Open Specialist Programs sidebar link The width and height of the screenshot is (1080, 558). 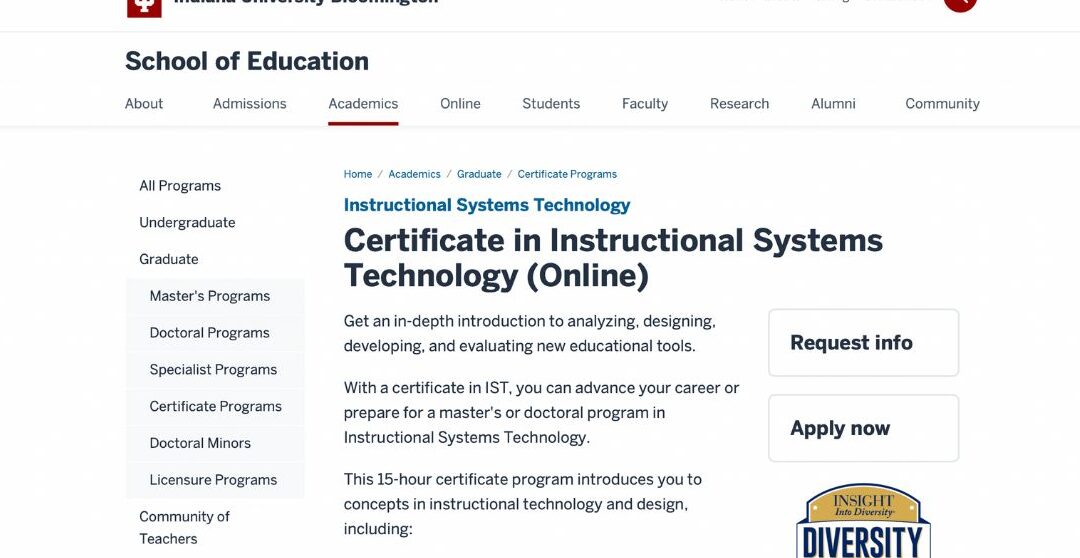tap(213, 369)
